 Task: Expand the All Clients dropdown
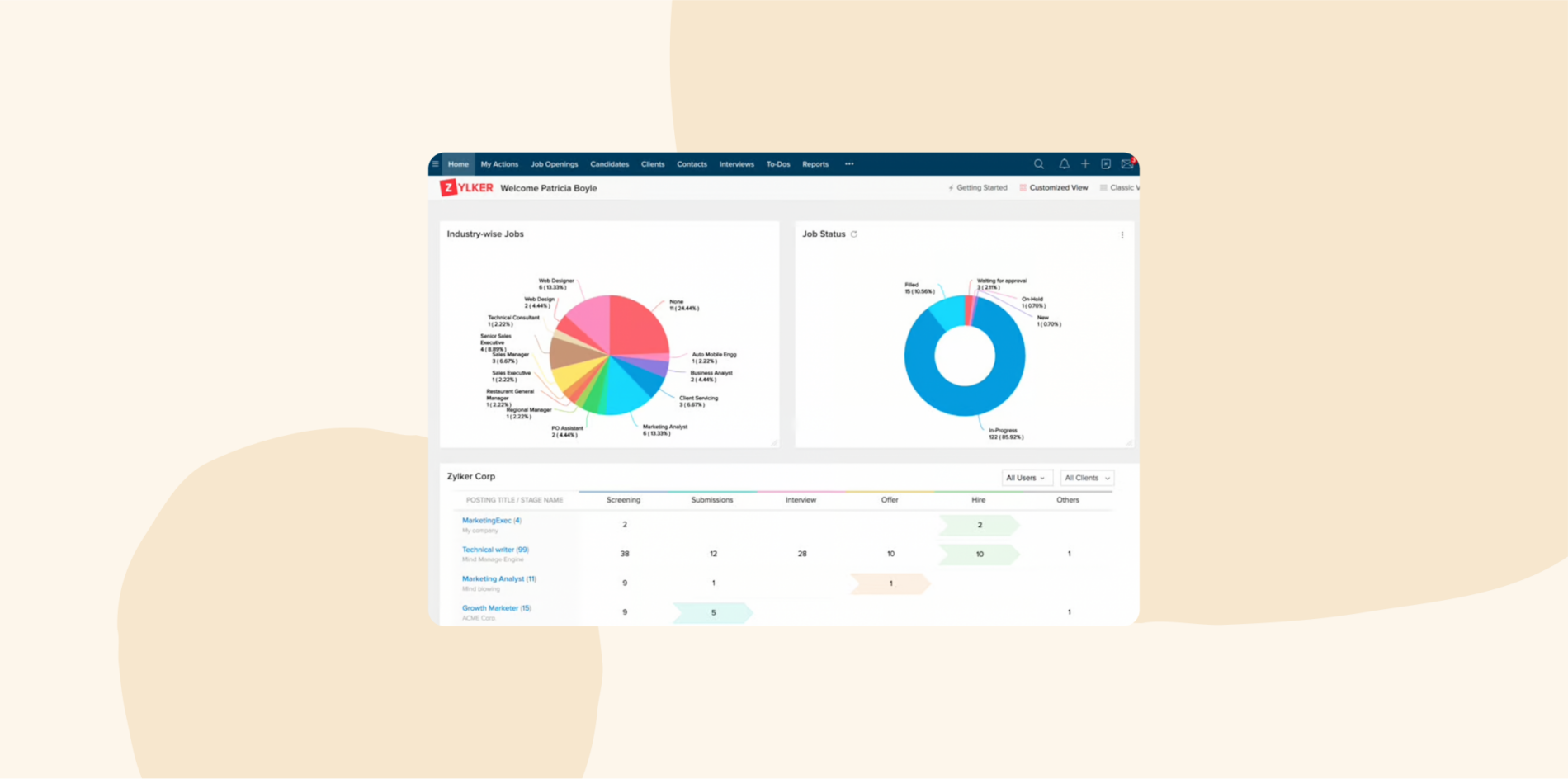pyautogui.click(x=1087, y=478)
